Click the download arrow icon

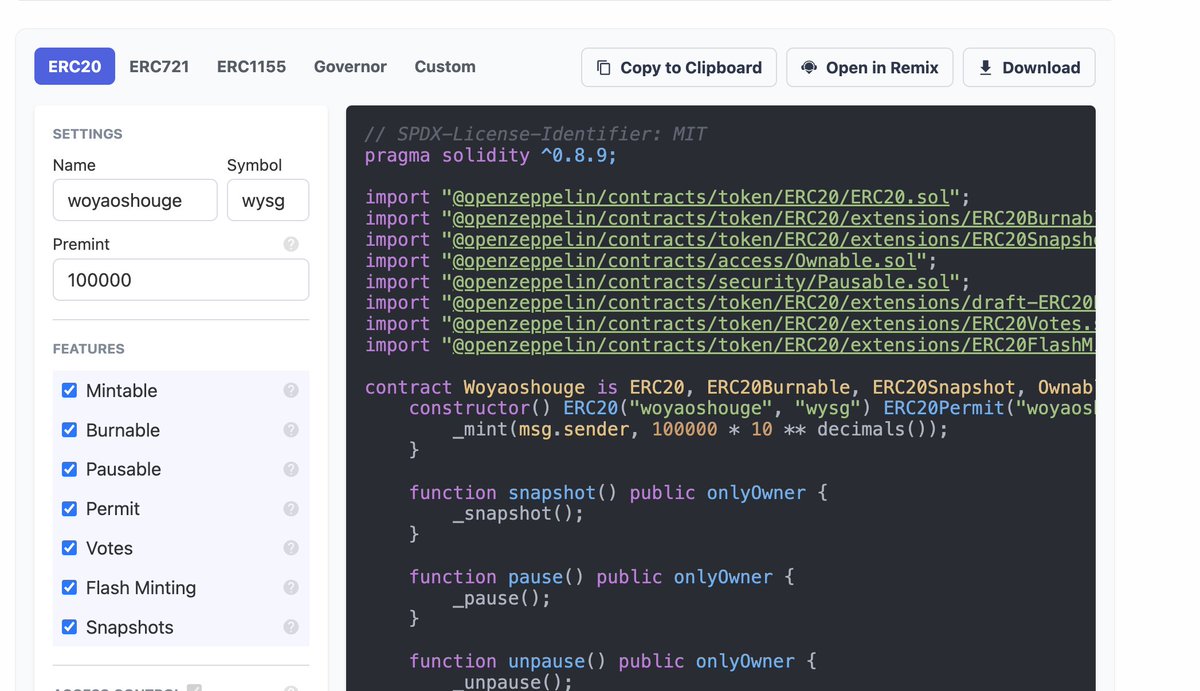[984, 67]
